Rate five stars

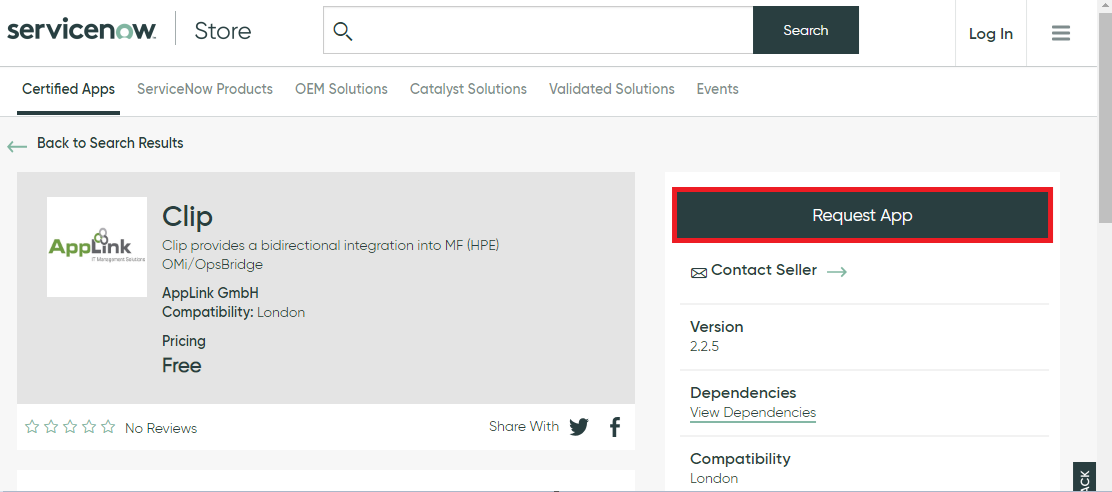coord(108,427)
